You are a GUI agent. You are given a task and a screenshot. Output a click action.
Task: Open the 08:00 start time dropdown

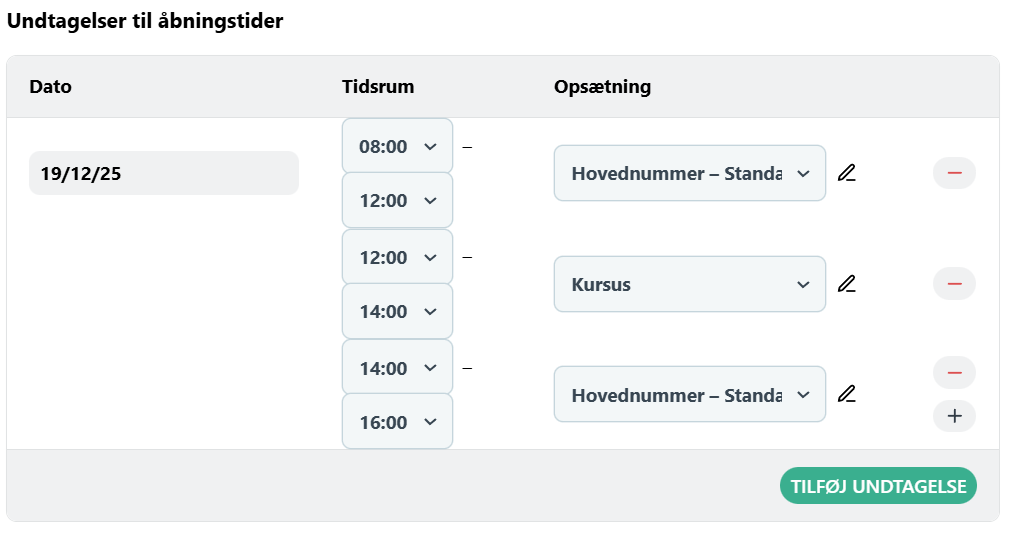click(x=398, y=146)
